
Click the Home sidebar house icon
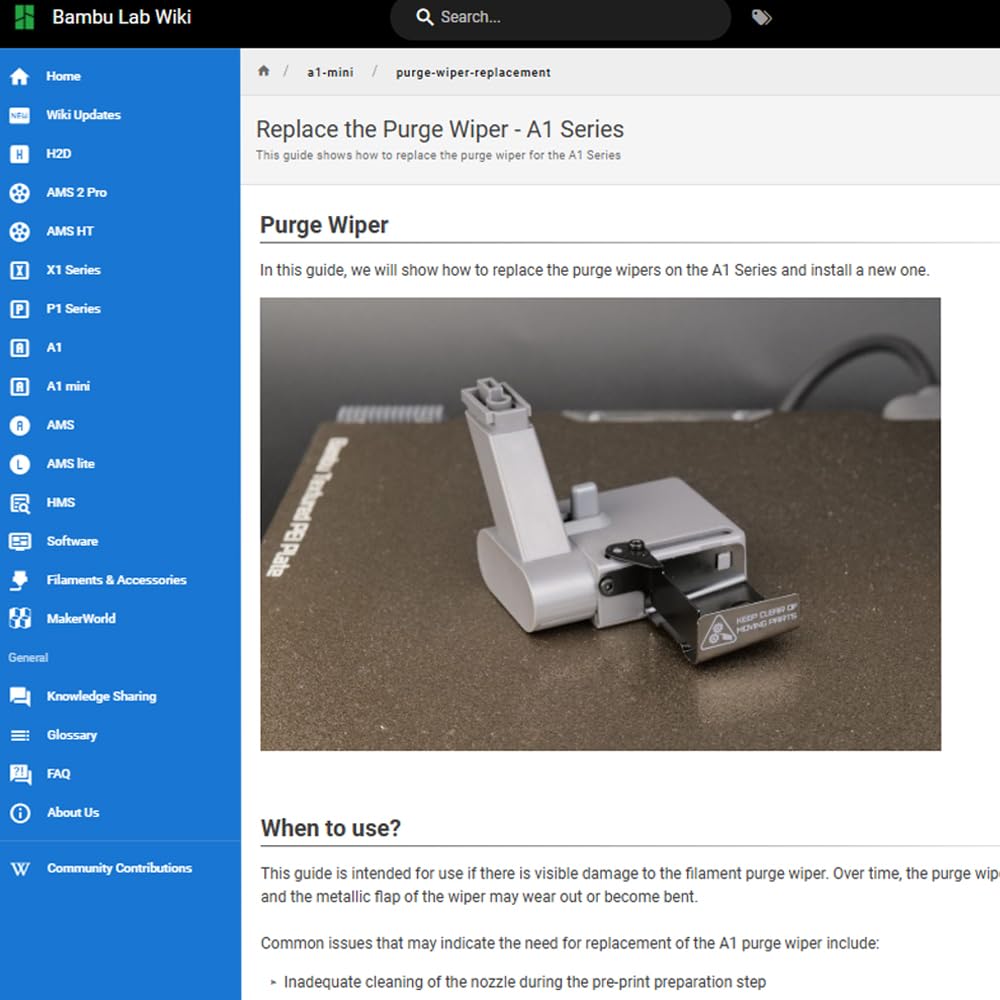pyautogui.click(x=19, y=76)
